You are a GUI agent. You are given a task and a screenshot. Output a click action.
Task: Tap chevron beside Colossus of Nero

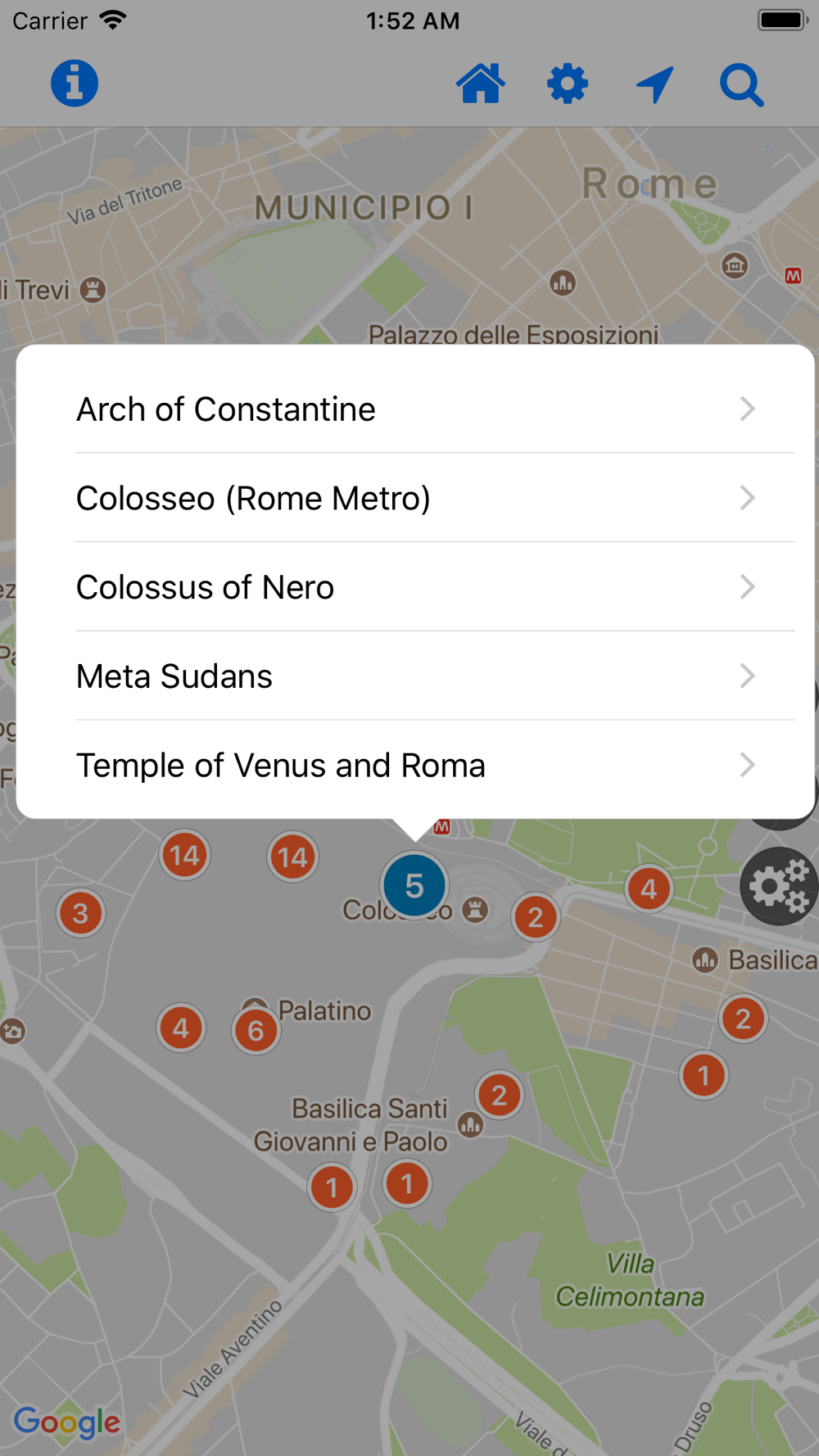(747, 587)
